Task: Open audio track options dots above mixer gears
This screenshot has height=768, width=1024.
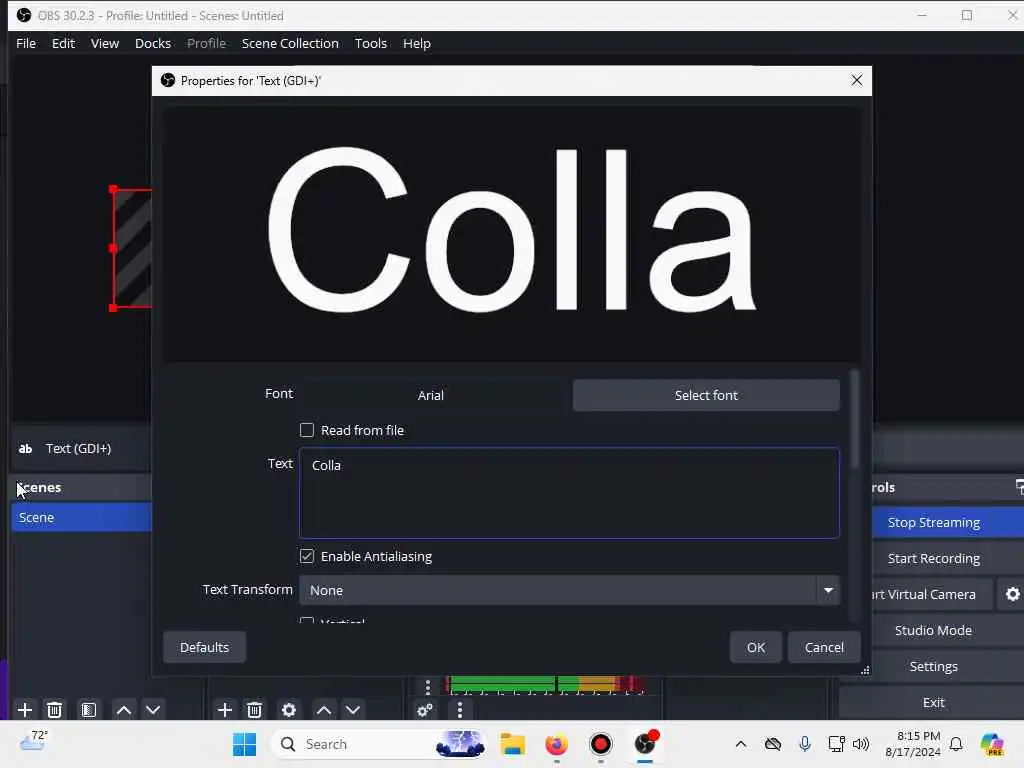Action: click(428, 686)
